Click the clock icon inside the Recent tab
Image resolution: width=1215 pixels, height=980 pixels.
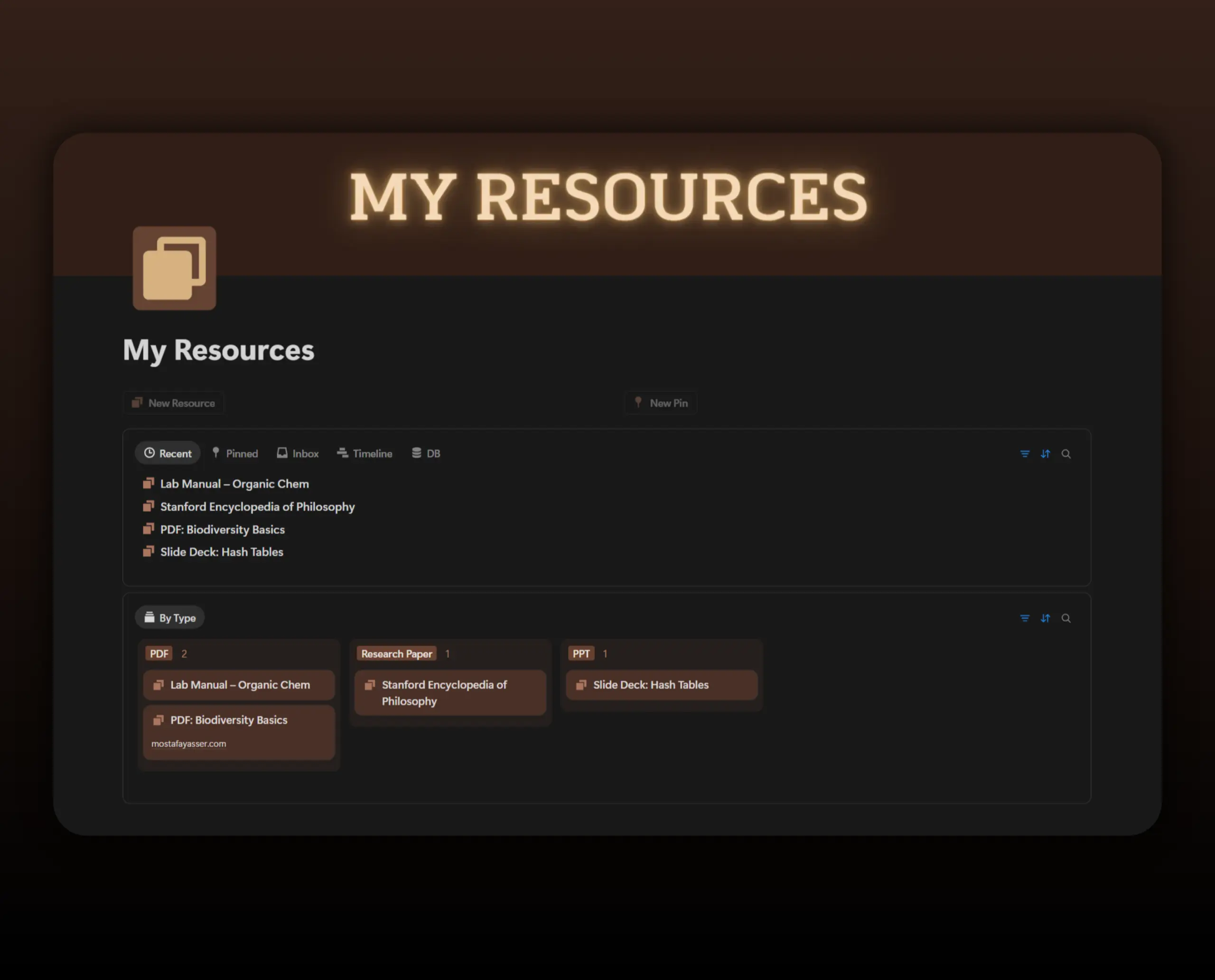point(150,453)
